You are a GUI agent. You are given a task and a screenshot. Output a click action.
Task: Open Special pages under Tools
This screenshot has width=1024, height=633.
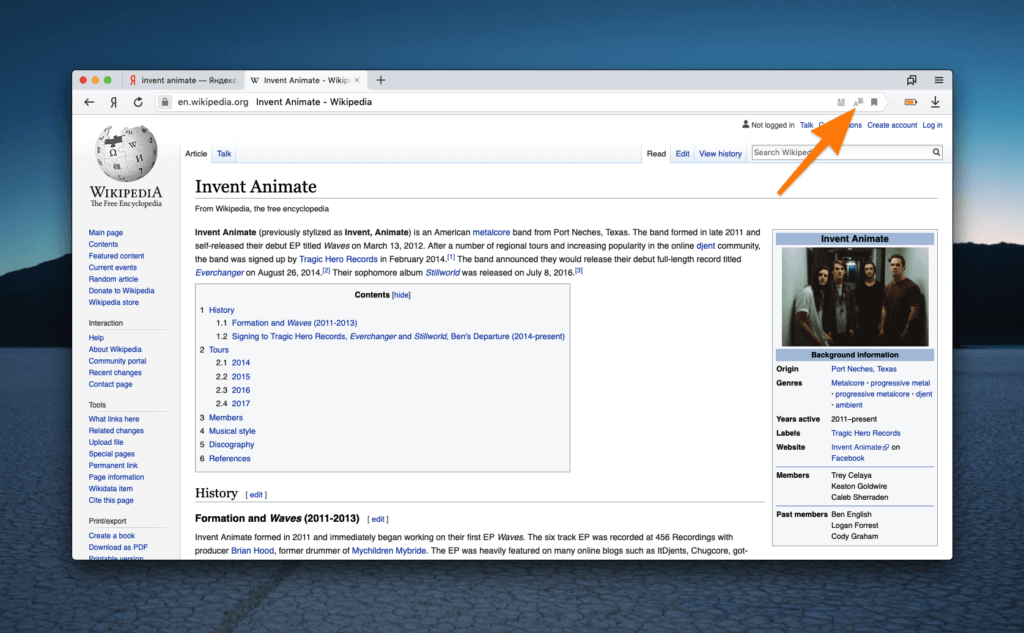tap(112, 454)
